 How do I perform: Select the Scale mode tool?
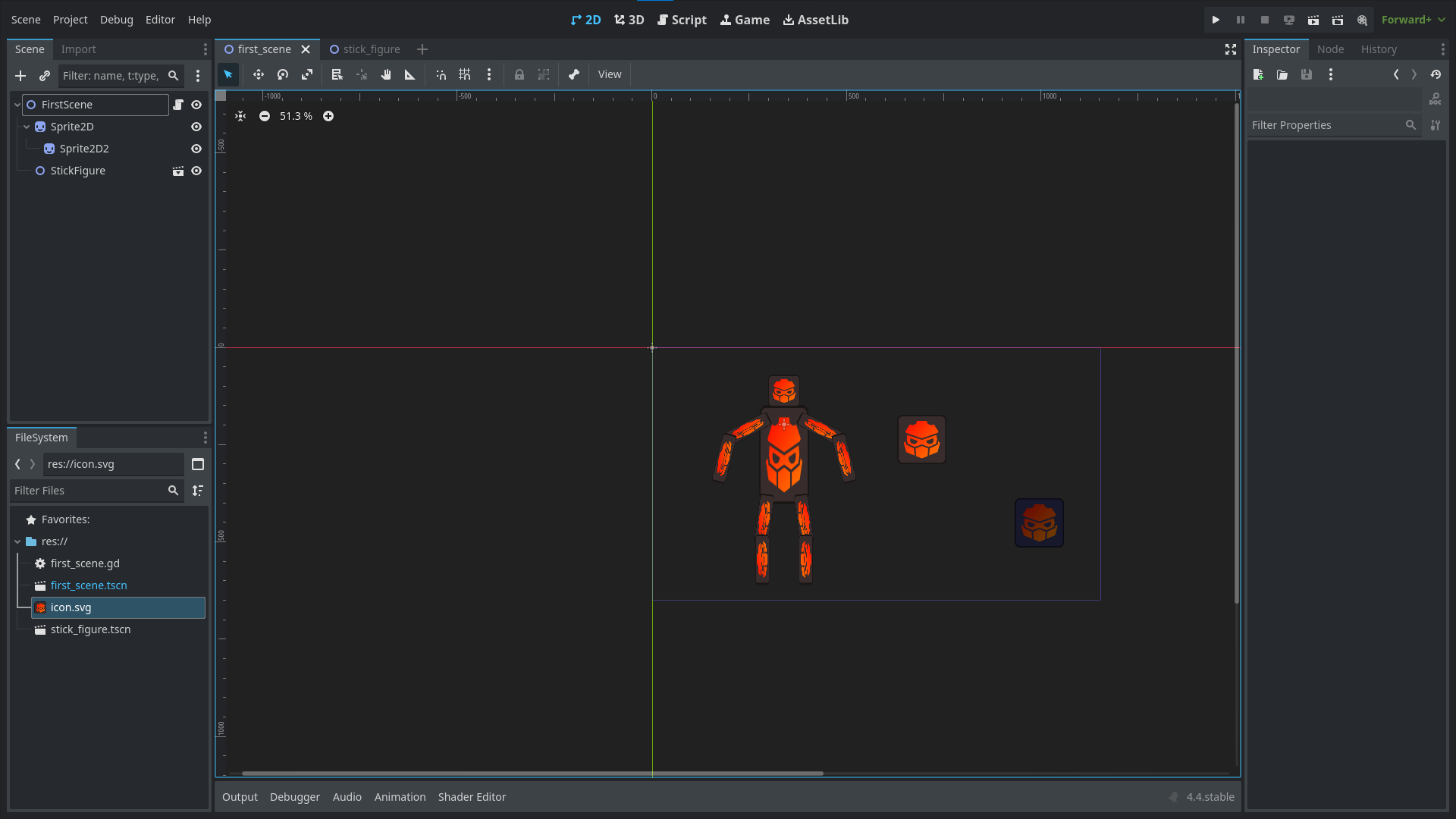coord(307,74)
